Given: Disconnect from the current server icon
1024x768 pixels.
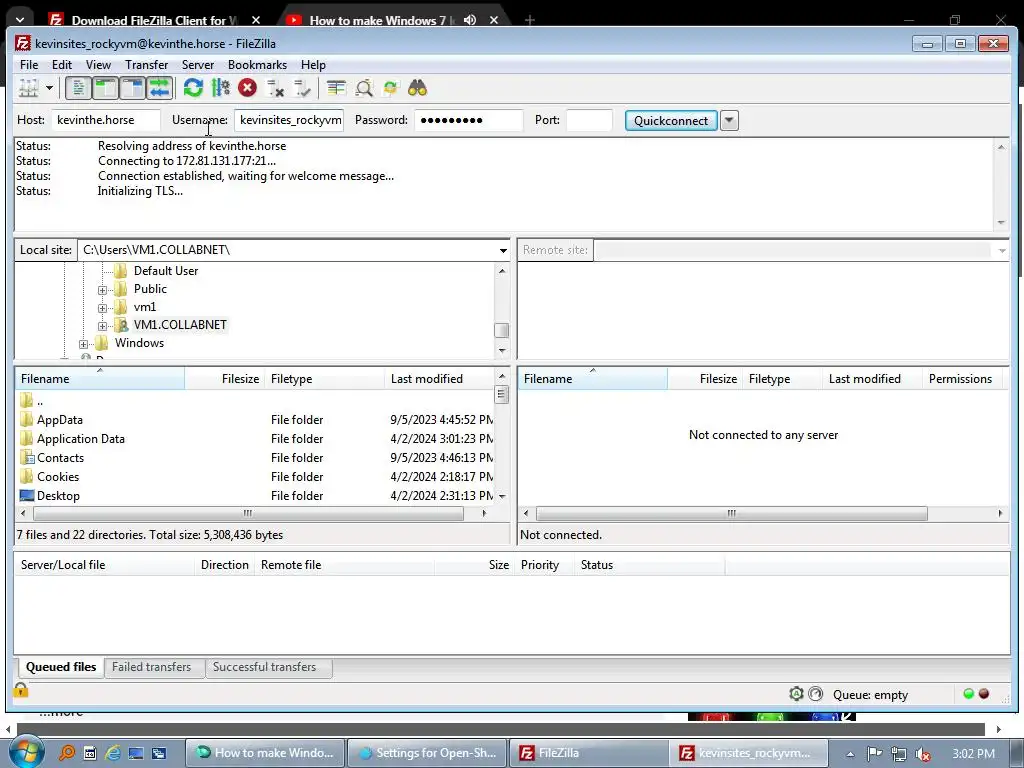Looking at the screenshot, I should click(x=275, y=88).
